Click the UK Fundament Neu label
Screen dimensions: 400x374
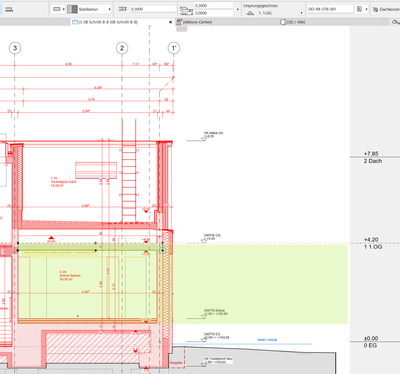(218, 360)
